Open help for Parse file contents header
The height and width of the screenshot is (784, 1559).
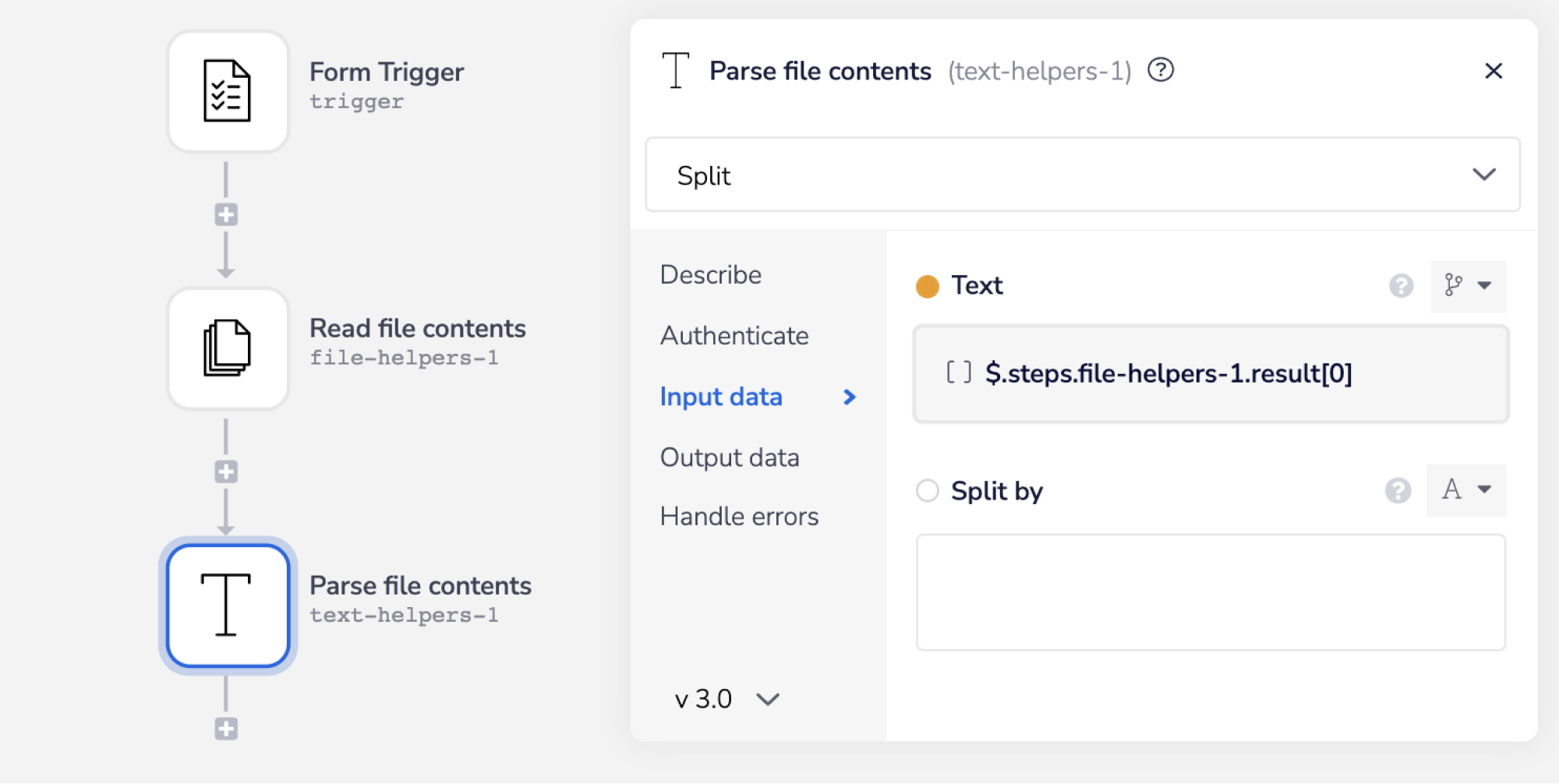(1161, 70)
